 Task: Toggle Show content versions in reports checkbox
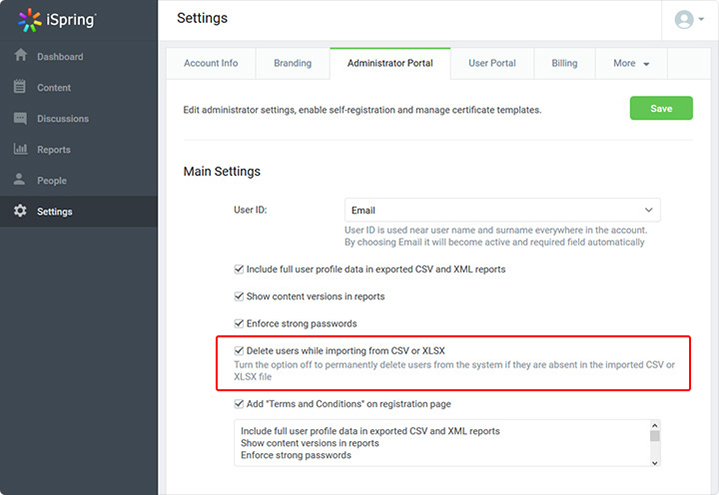coord(239,296)
